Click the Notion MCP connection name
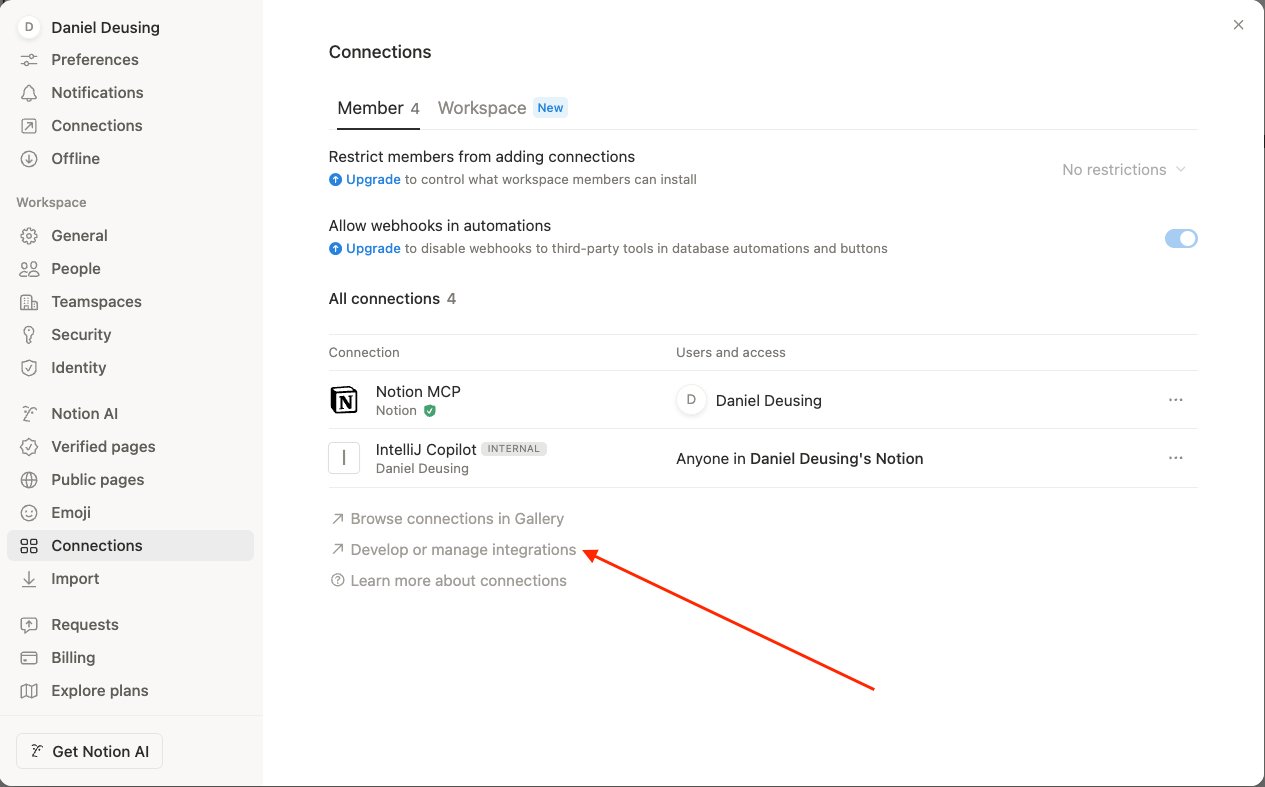The height and width of the screenshot is (787, 1265). (x=418, y=392)
